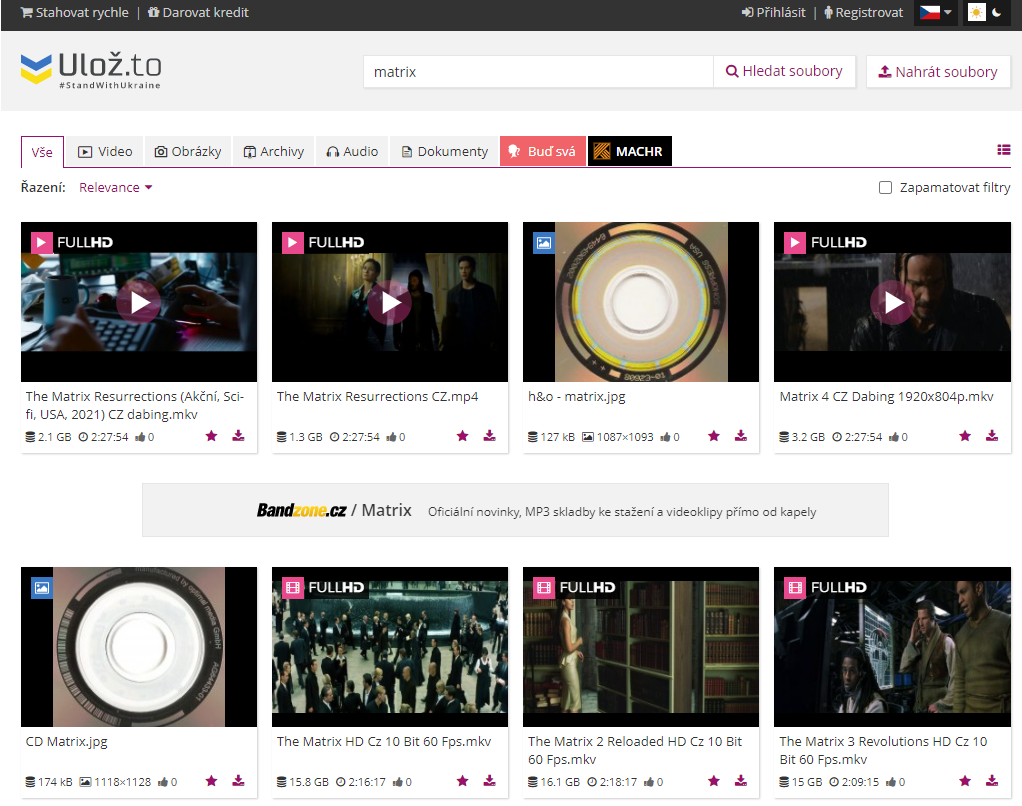The height and width of the screenshot is (806, 1022).
Task: Switch to light theme sun toggle
Action: (976, 13)
